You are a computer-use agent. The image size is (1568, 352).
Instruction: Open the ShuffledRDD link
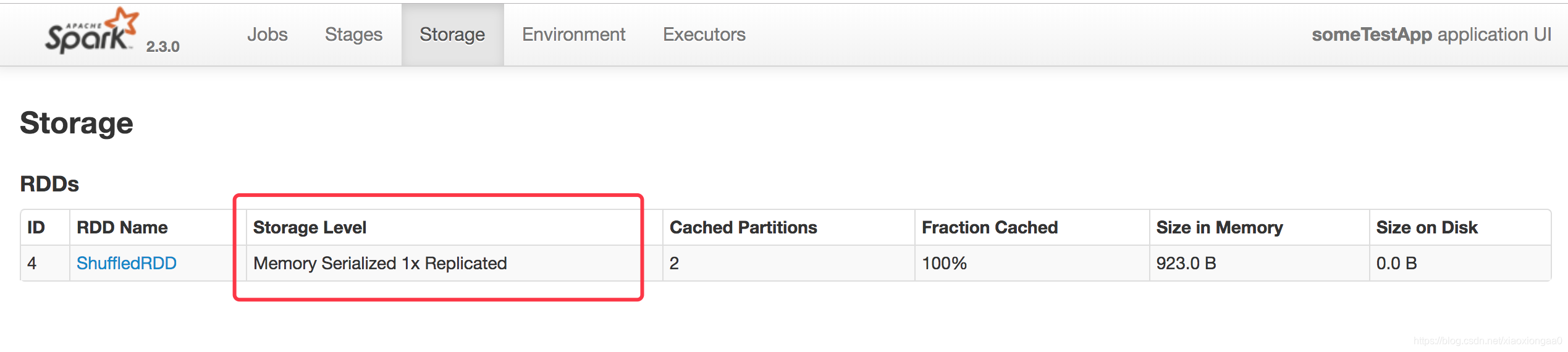pyautogui.click(x=127, y=263)
